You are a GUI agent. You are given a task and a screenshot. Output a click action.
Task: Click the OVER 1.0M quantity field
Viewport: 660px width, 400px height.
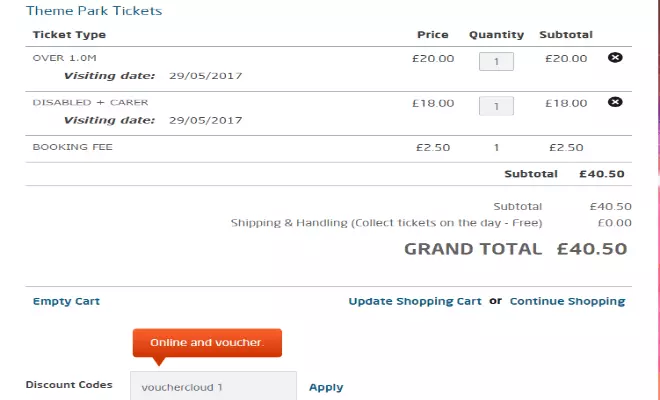coord(496,61)
